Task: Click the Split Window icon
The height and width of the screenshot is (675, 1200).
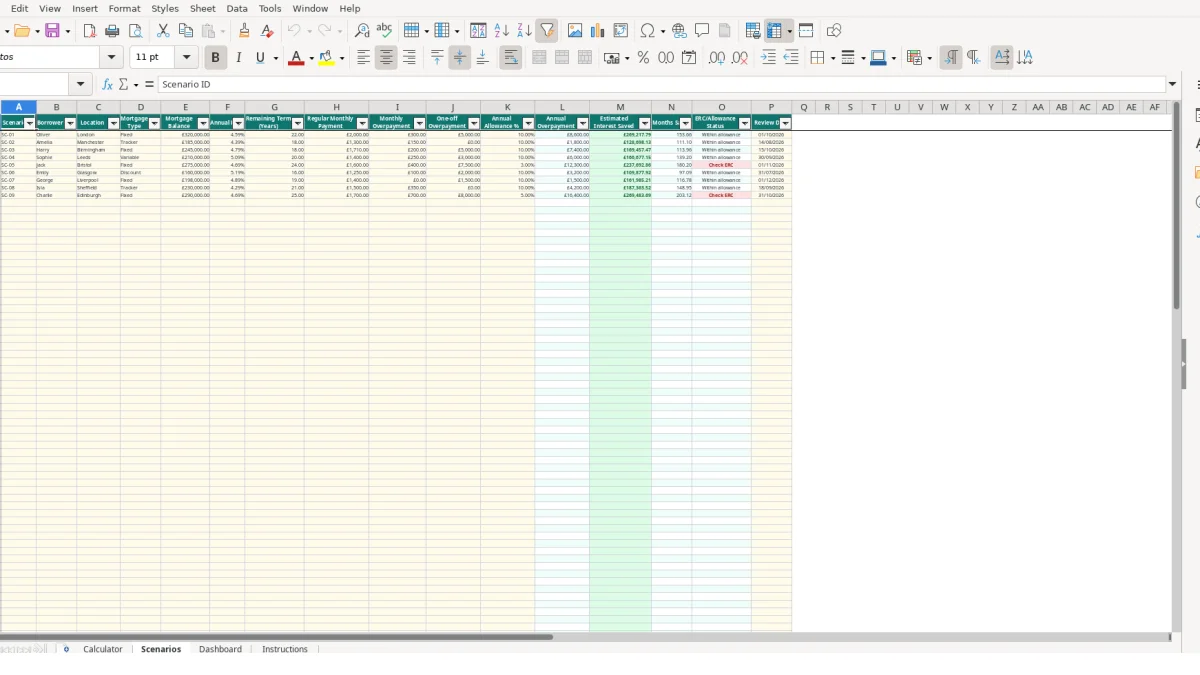Action: [x=806, y=31]
